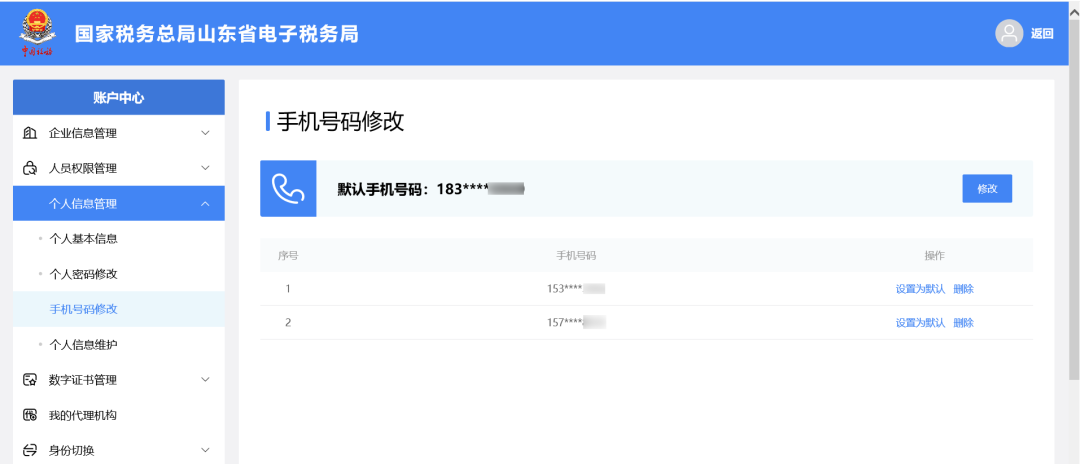Open 数字证书管理 menu
Viewport: 1080px width, 464px height.
point(118,379)
